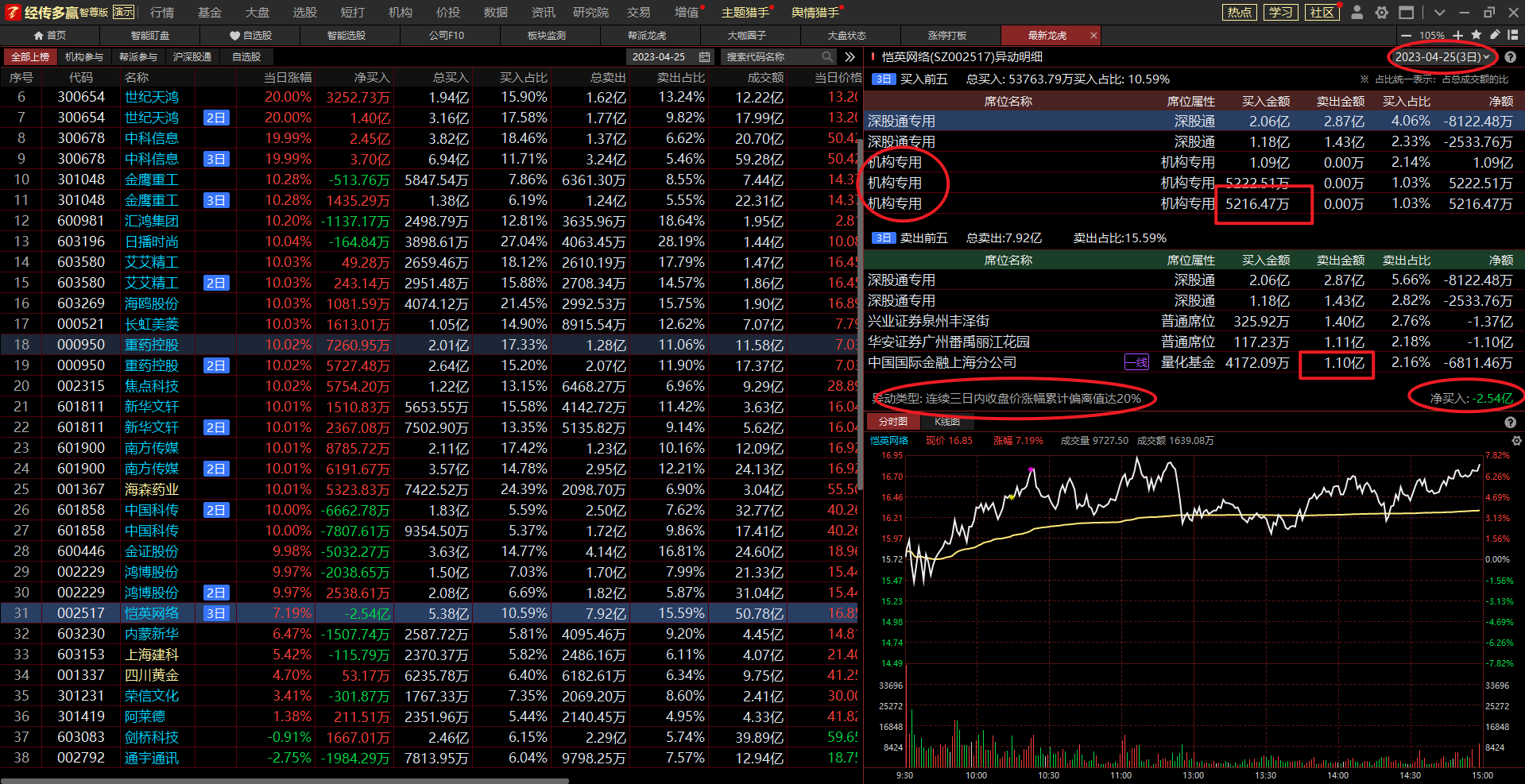Toggle the 演示 mode button

(x=123, y=12)
